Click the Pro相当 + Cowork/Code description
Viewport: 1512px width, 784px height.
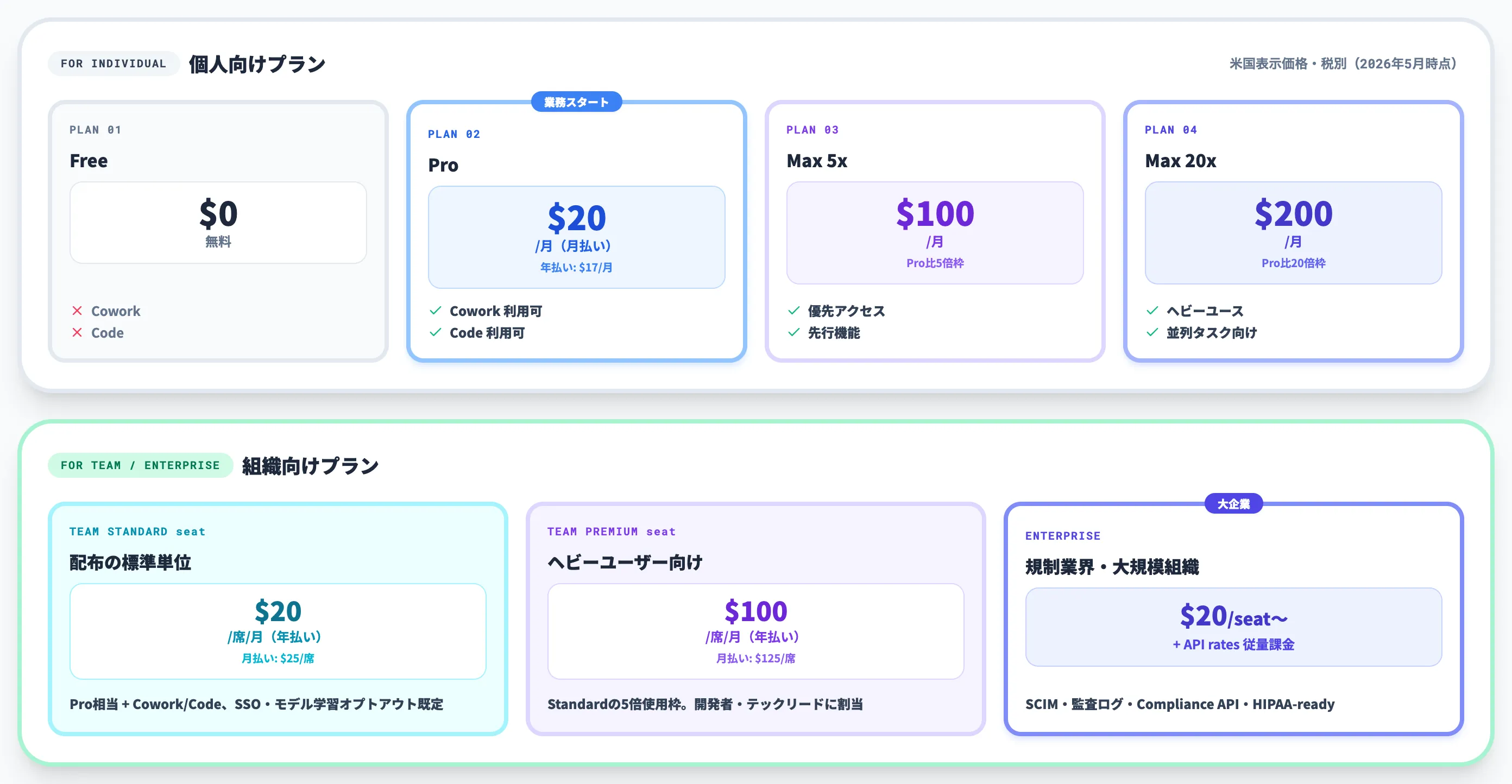tap(256, 704)
